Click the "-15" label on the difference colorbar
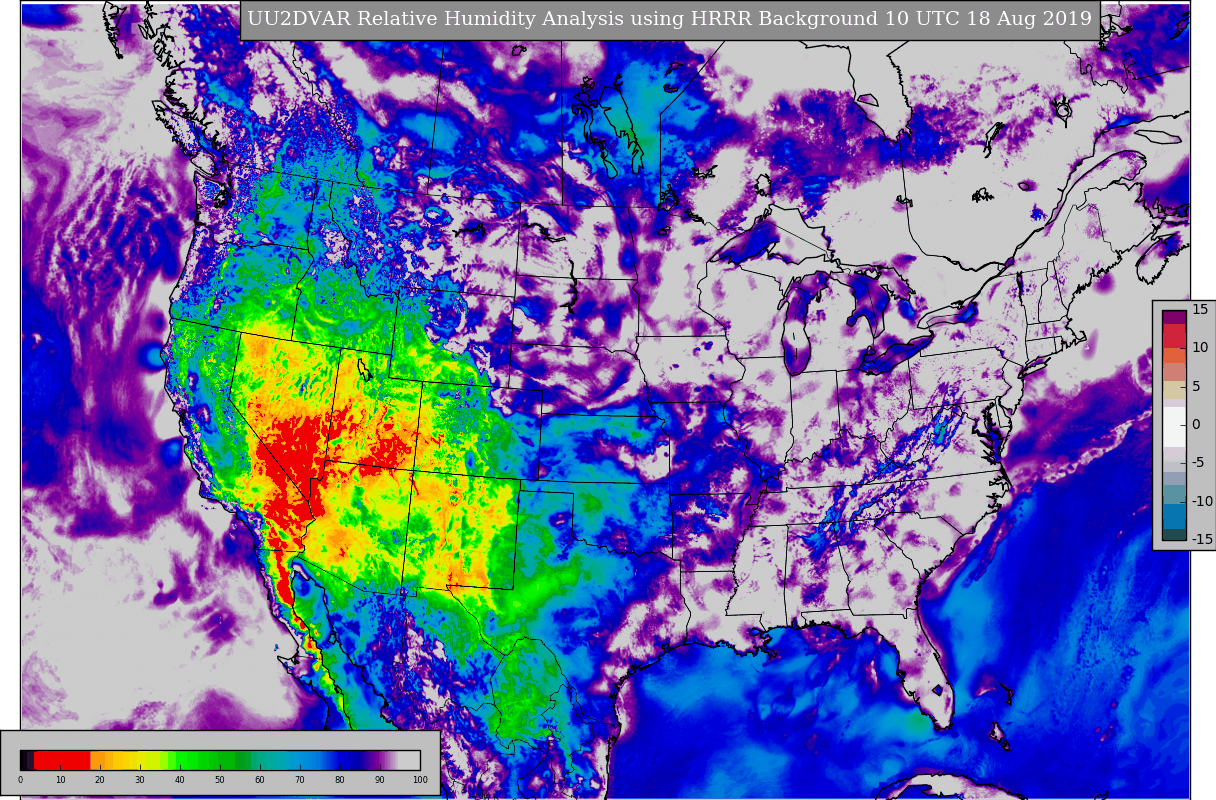The height and width of the screenshot is (800, 1216). 1202,539
